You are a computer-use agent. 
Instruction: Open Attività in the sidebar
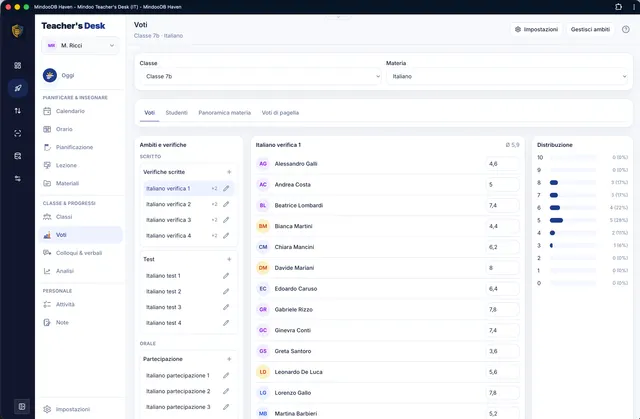point(81,304)
